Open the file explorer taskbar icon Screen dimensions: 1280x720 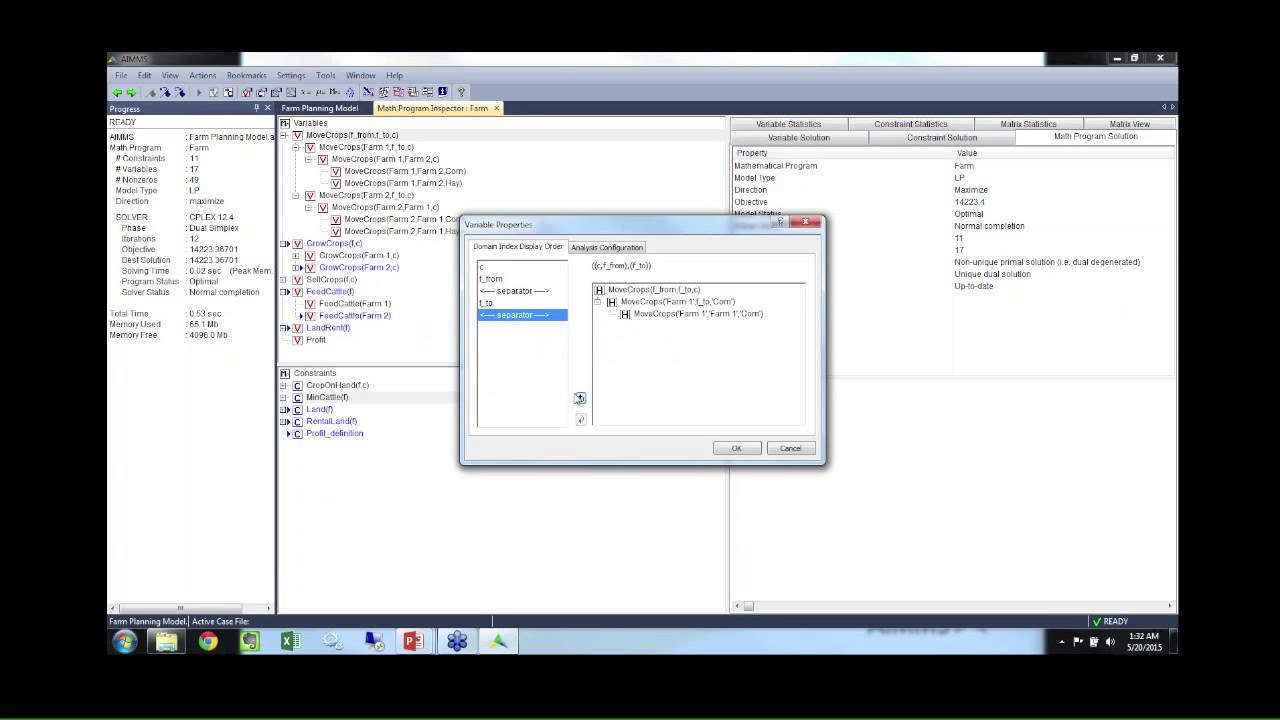click(x=166, y=641)
